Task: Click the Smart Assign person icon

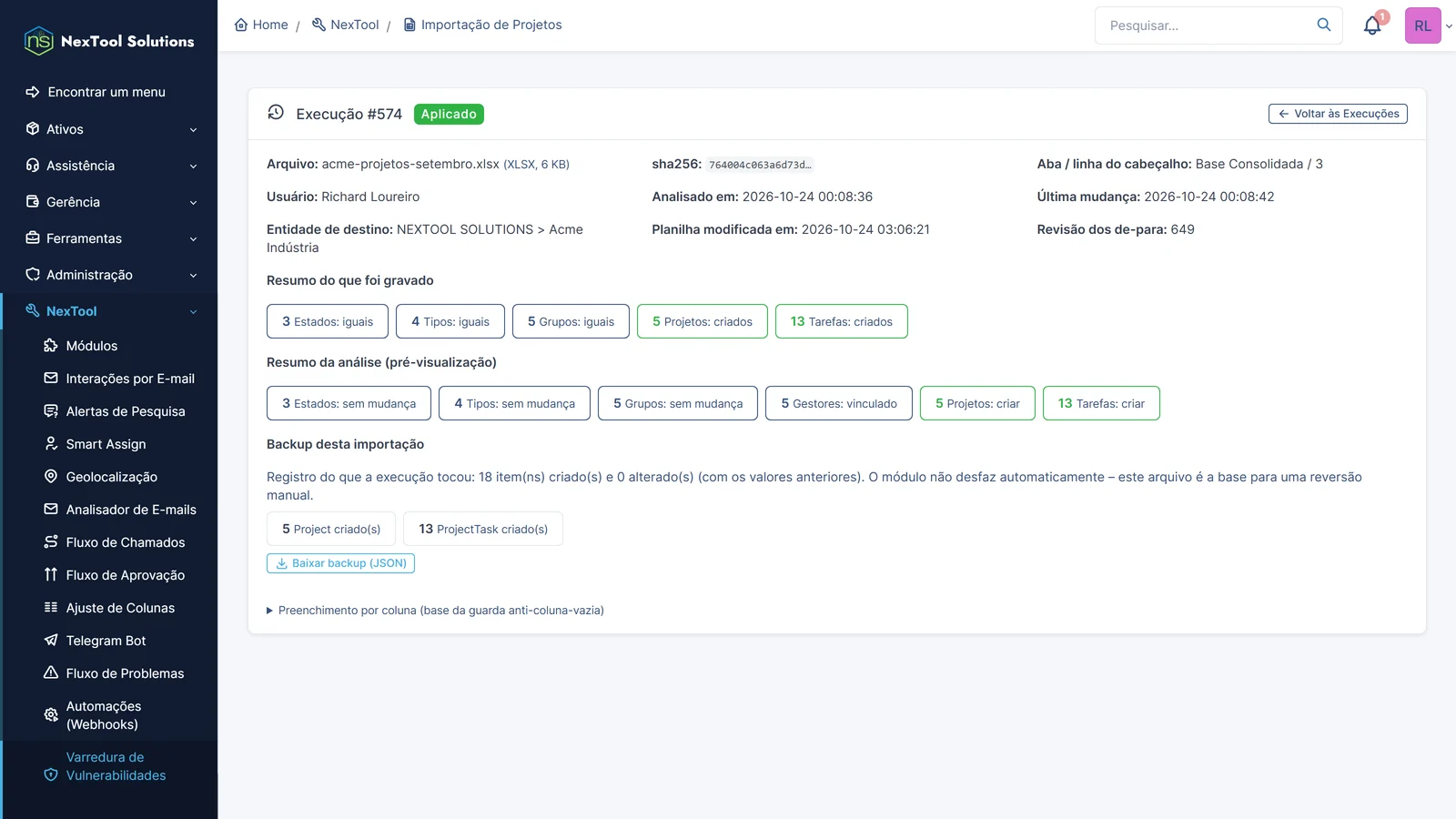Action: [x=51, y=444]
